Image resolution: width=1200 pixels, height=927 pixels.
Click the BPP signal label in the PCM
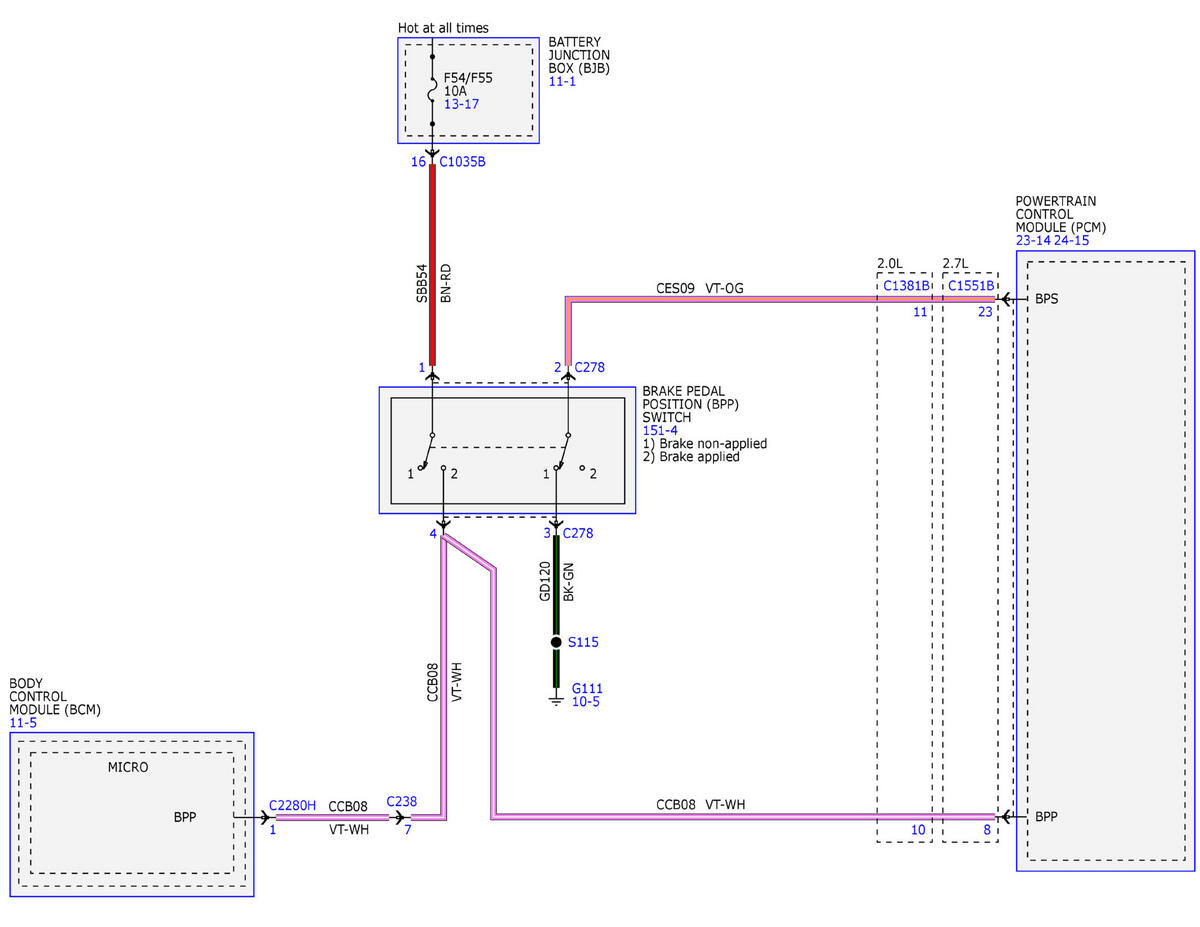click(x=1047, y=817)
